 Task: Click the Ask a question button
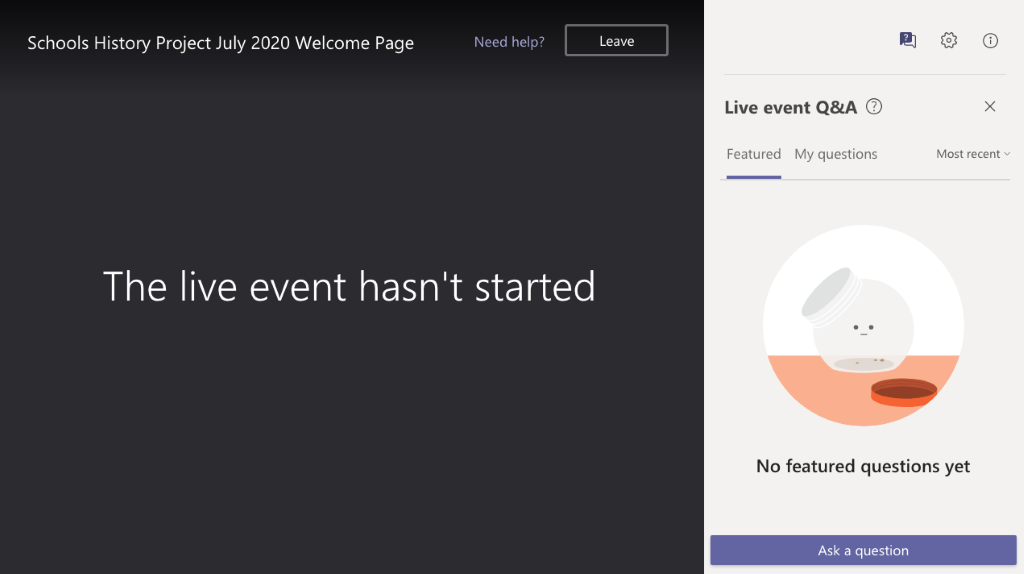tap(863, 550)
